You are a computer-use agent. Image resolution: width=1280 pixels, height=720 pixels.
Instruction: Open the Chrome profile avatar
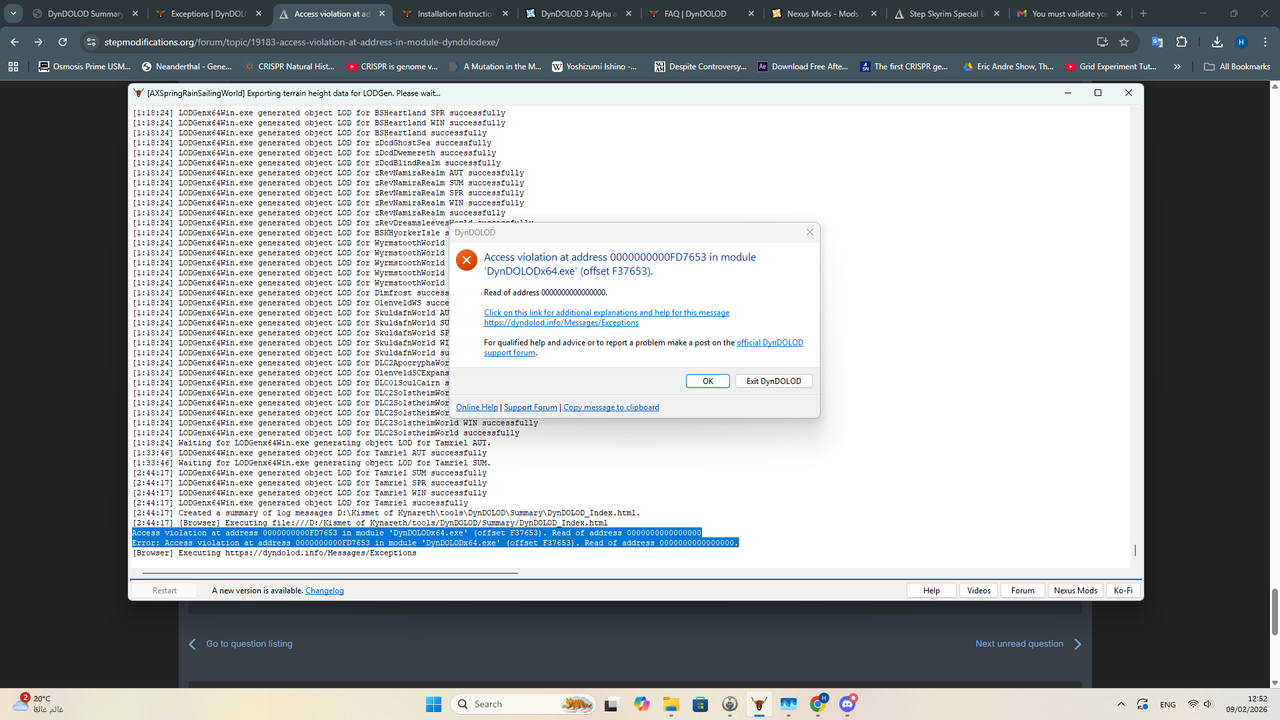[1241, 42]
